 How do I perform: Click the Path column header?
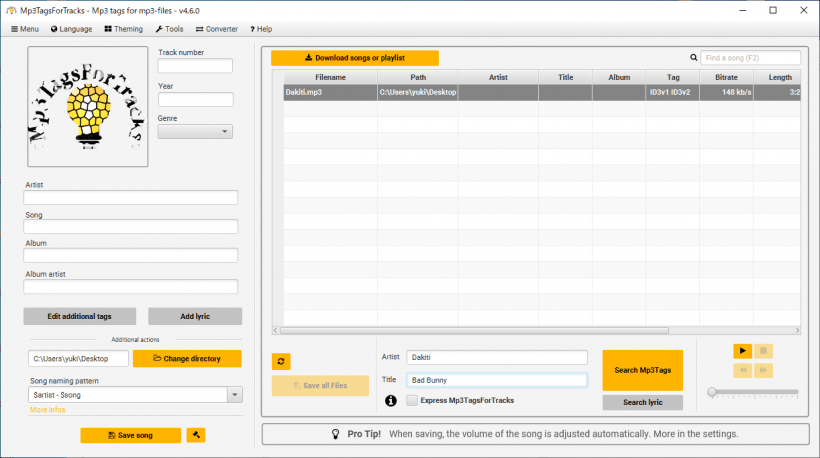(418, 77)
